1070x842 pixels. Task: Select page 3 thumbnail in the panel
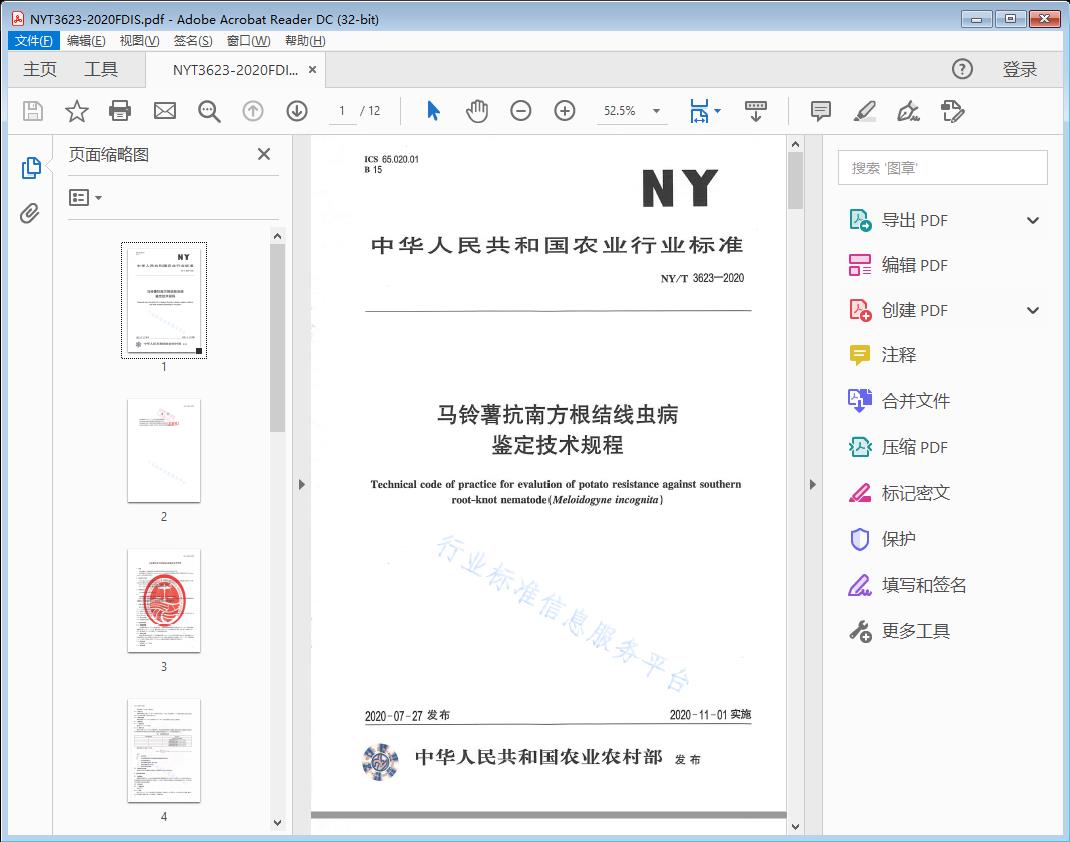(x=163, y=601)
